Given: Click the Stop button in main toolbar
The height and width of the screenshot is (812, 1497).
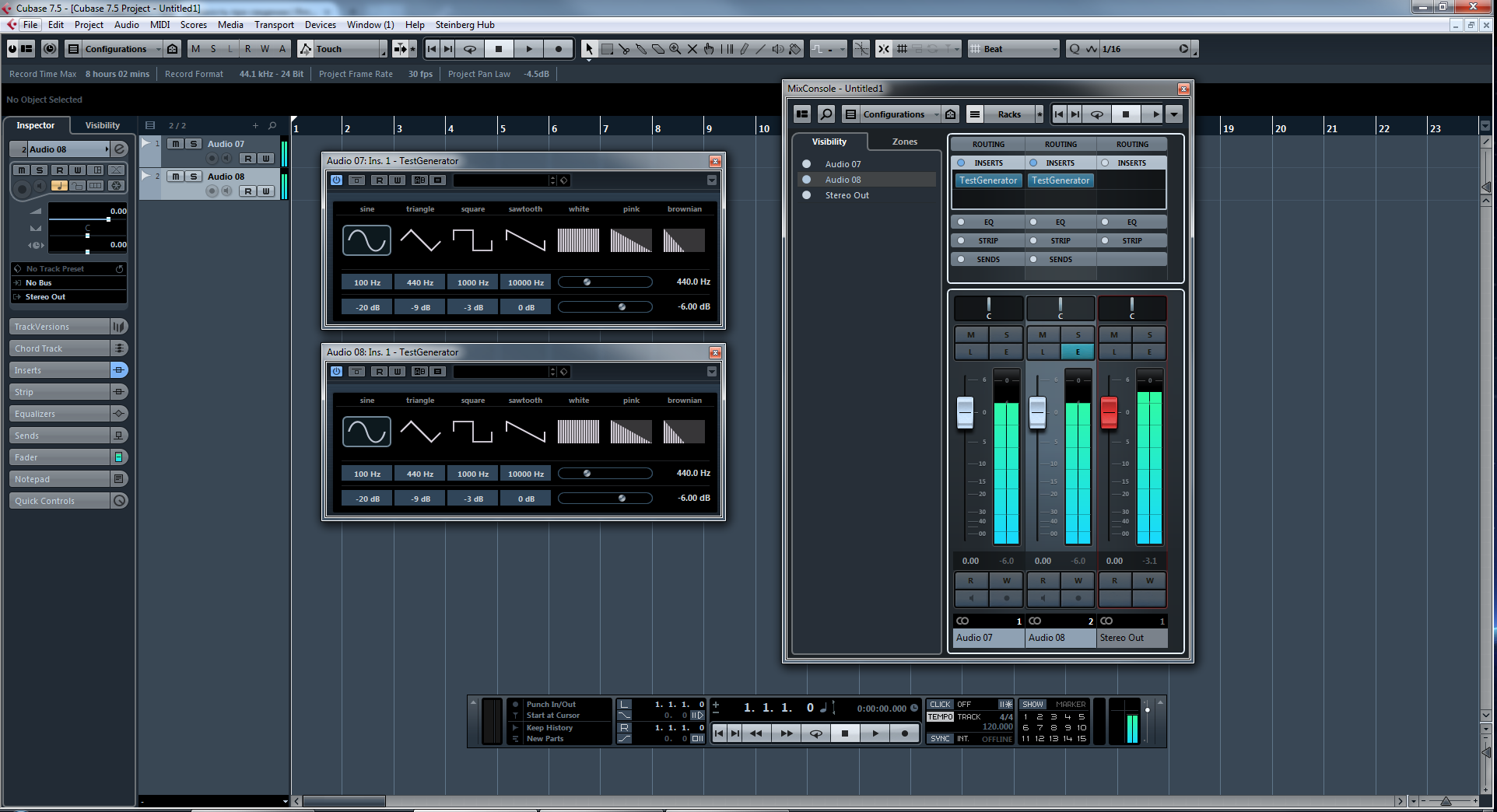Looking at the screenshot, I should [499, 49].
